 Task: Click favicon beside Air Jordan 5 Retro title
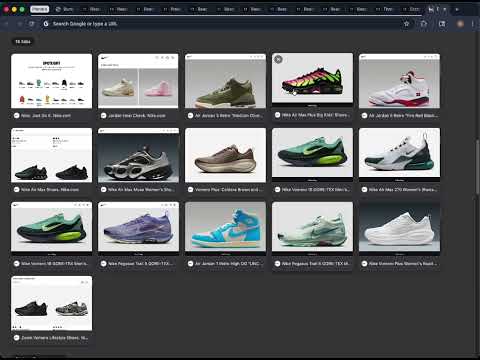click(364, 116)
